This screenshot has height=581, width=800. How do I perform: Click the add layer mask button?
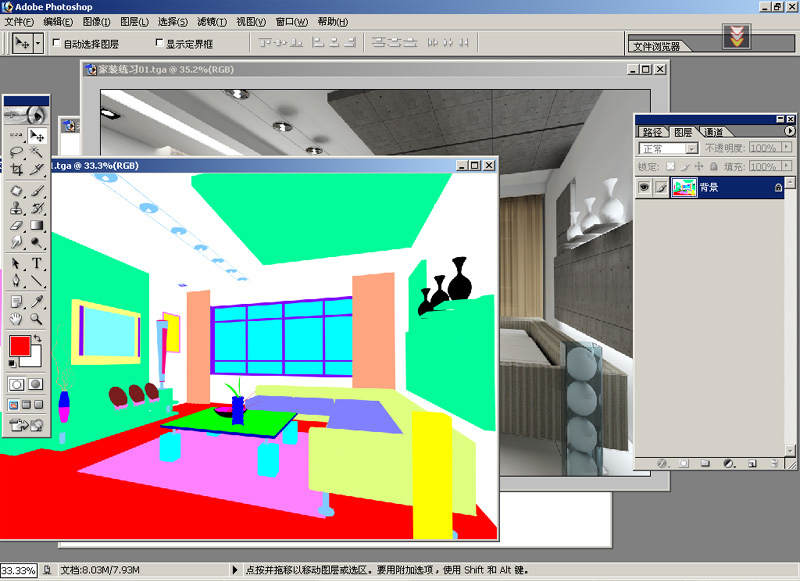tap(684, 463)
